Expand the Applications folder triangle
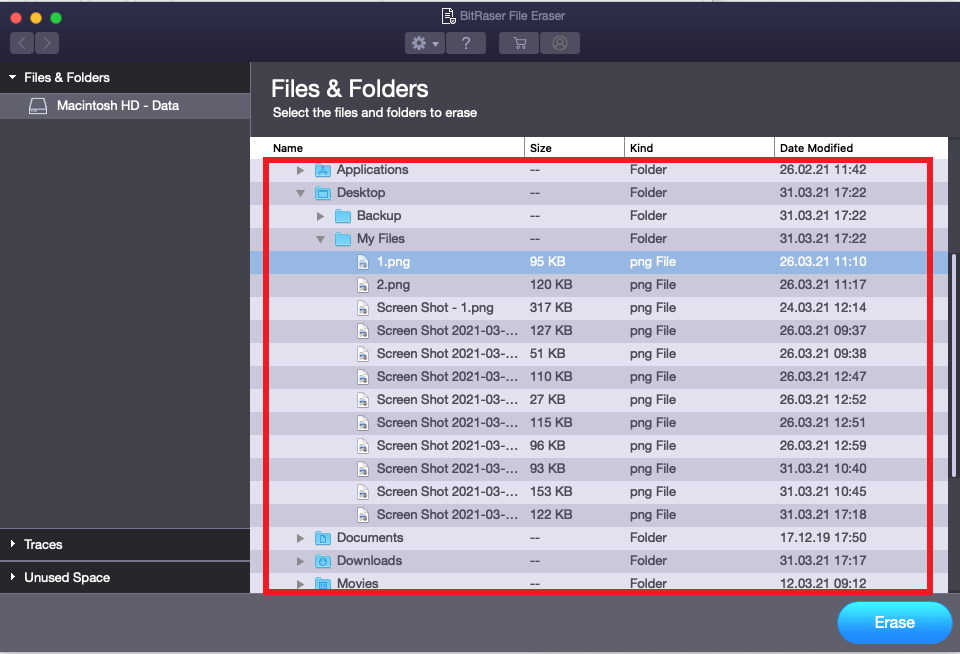The width and height of the screenshot is (960, 654). tap(301, 170)
